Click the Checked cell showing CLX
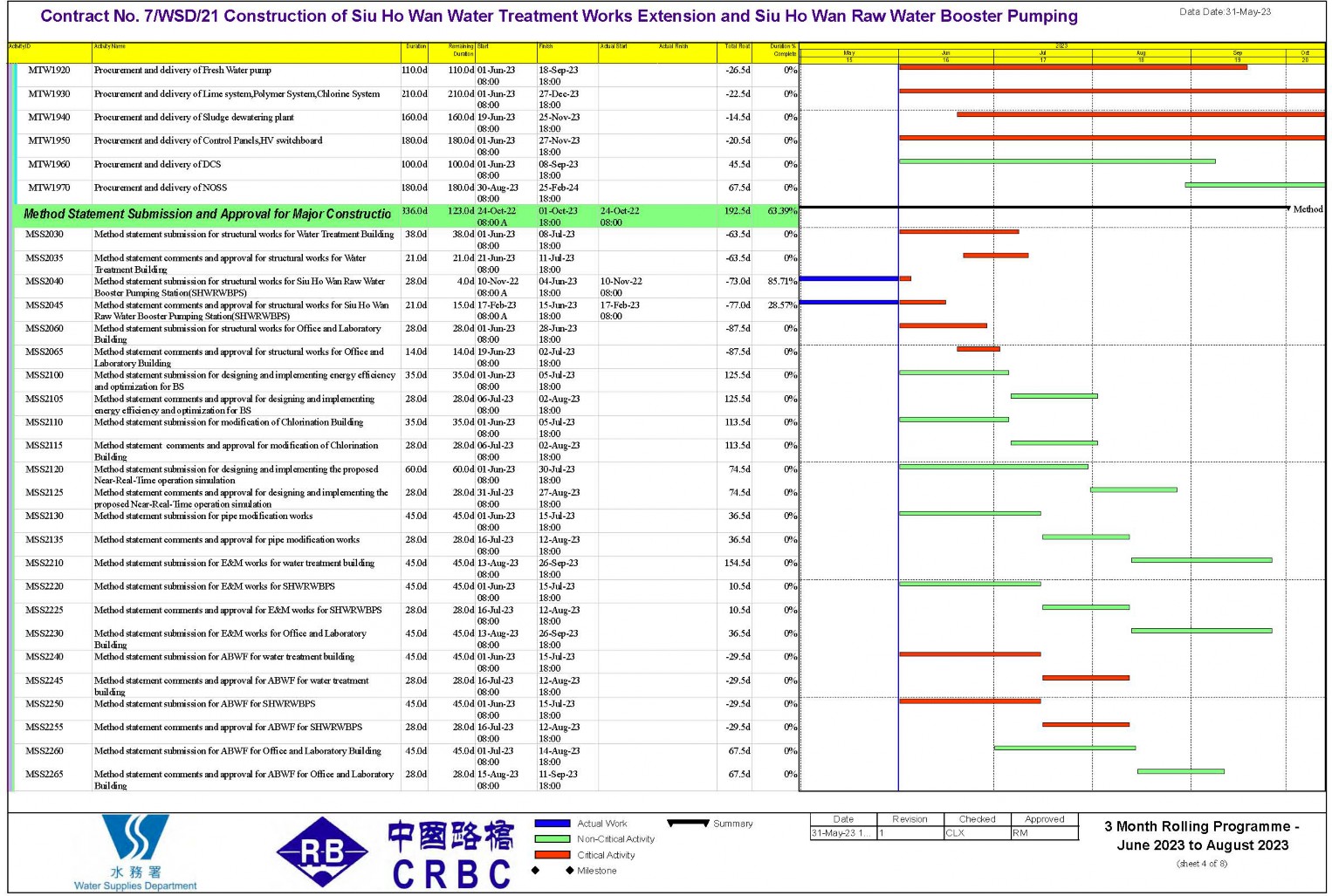1332x896 pixels. (977, 833)
